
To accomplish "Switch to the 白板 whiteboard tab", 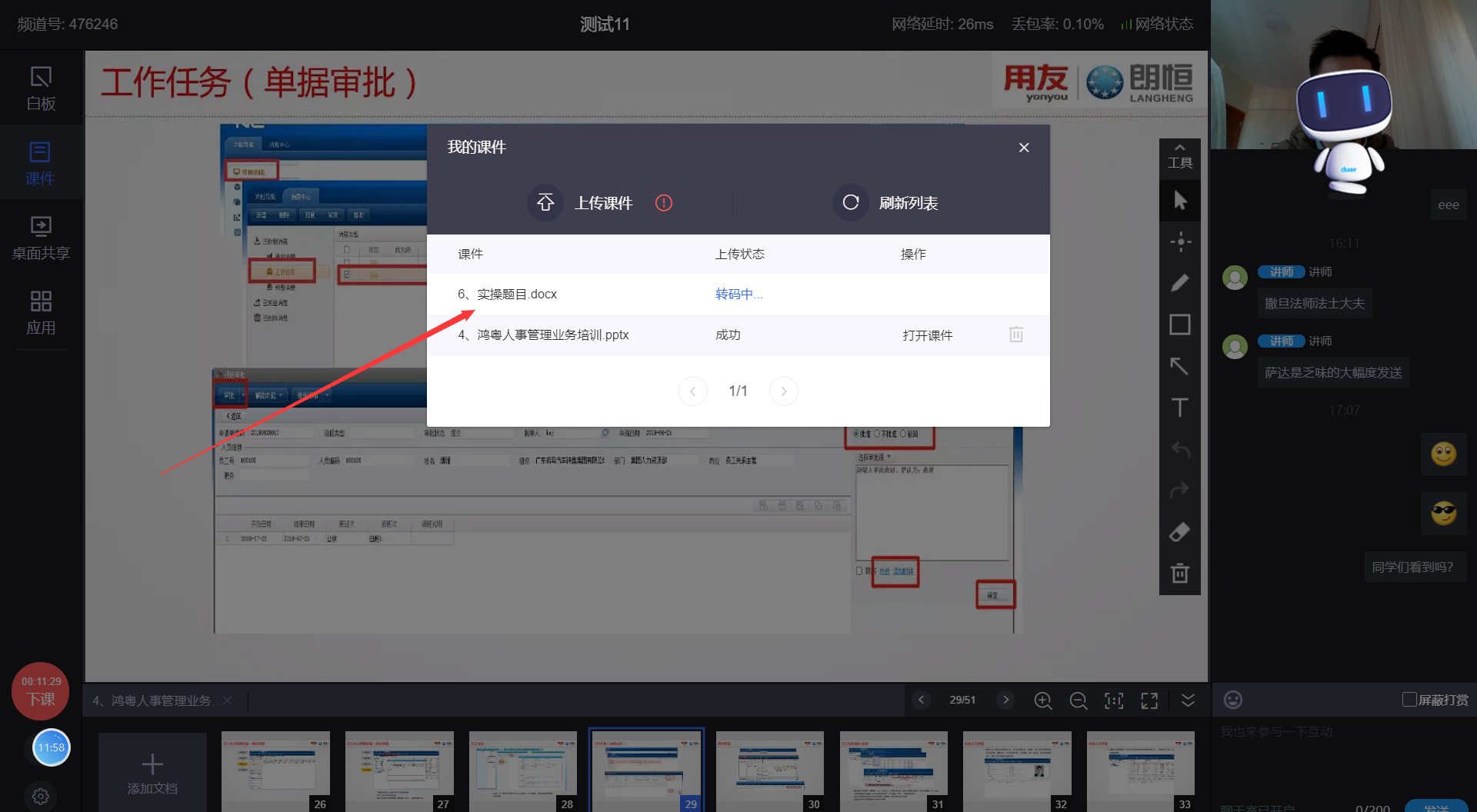I will pyautogui.click(x=41, y=88).
